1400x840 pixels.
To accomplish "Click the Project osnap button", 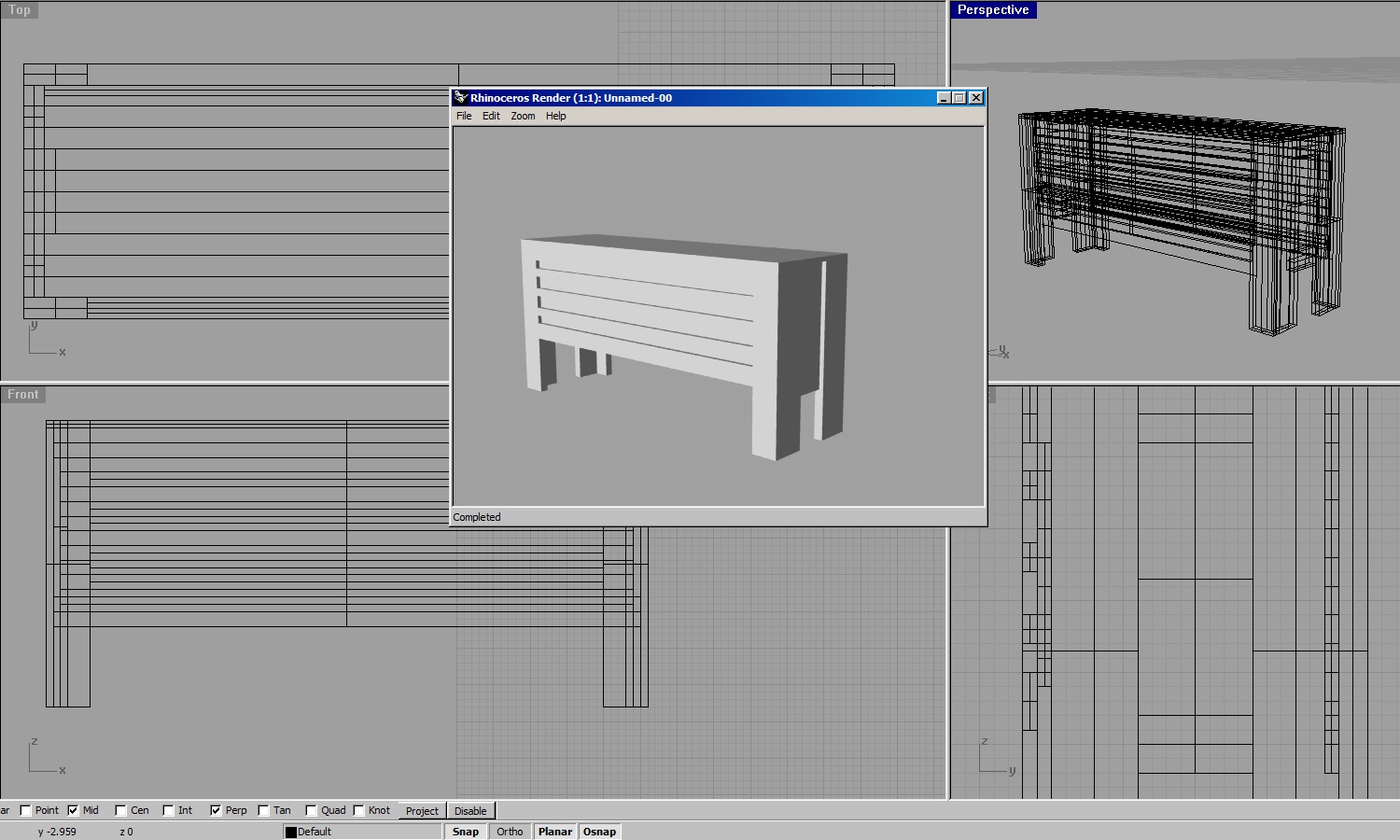I will coord(422,811).
